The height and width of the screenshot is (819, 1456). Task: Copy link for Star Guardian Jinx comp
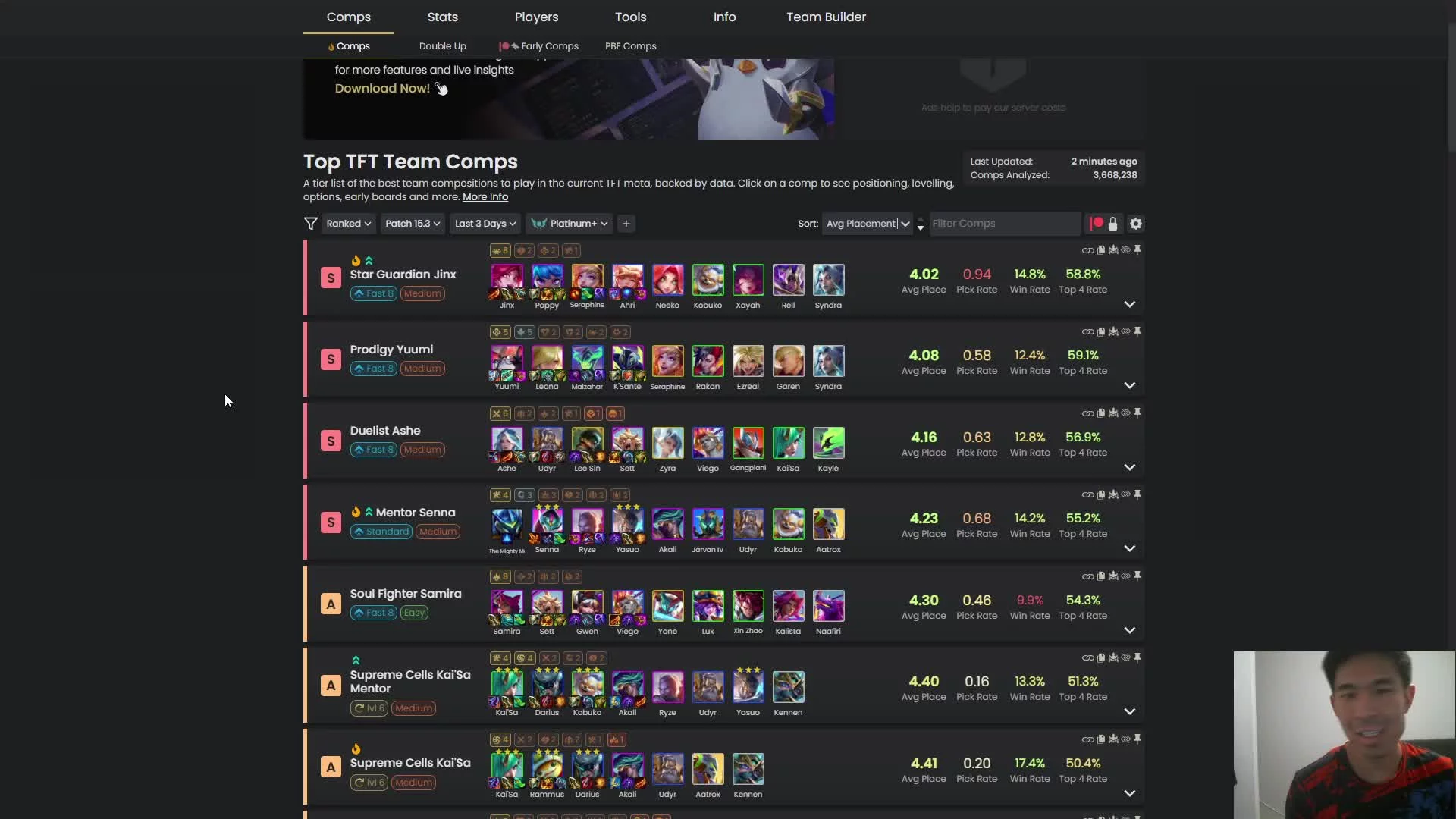[1087, 250]
